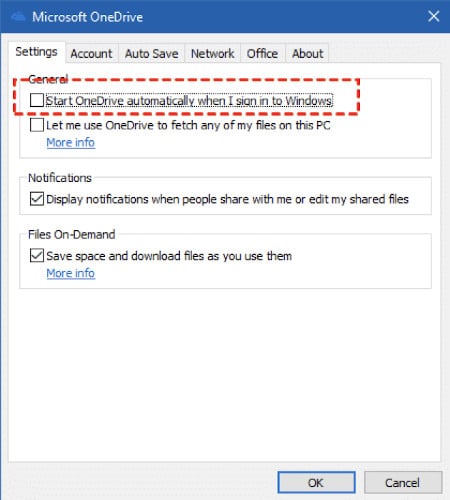The width and height of the screenshot is (450, 500).
Task: Close the Microsoft OneDrive dialog
Action: pos(434,16)
